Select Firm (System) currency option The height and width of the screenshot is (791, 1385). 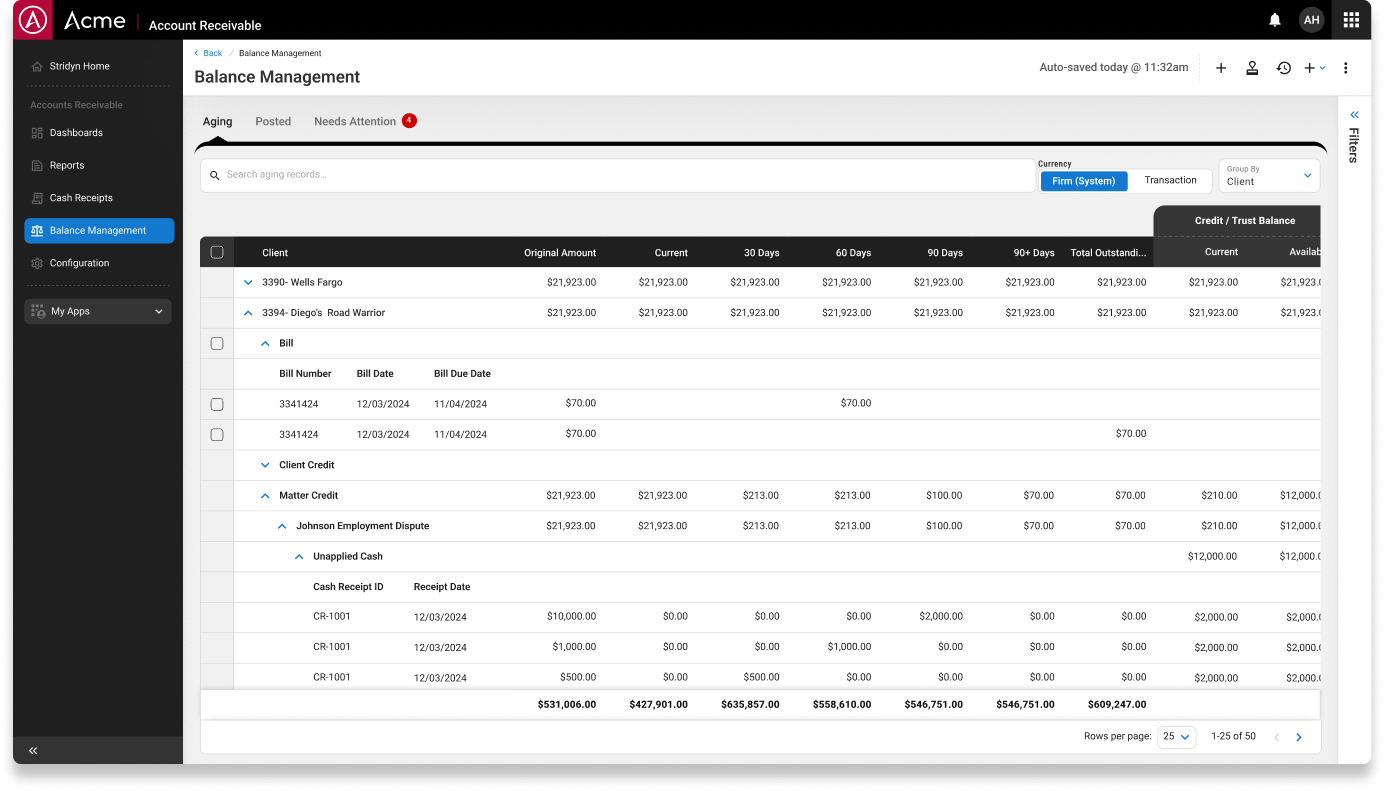(1084, 181)
